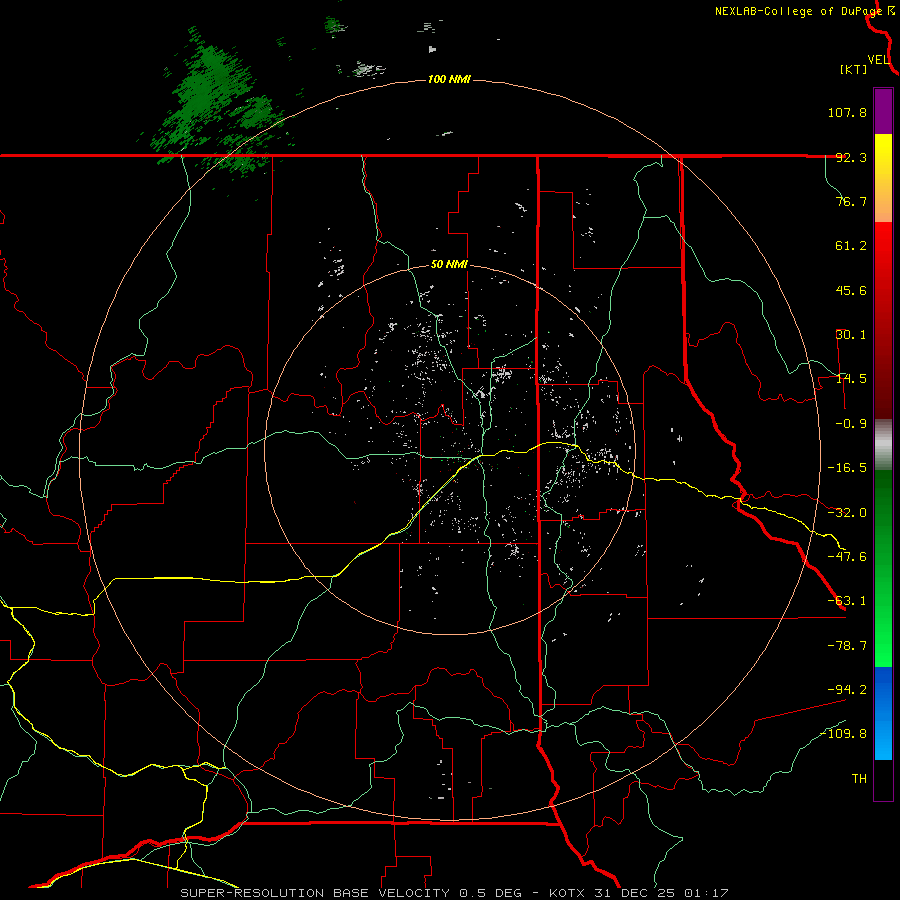Click the blue segment of color bar
900x900 pixels.
[x=883, y=713]
